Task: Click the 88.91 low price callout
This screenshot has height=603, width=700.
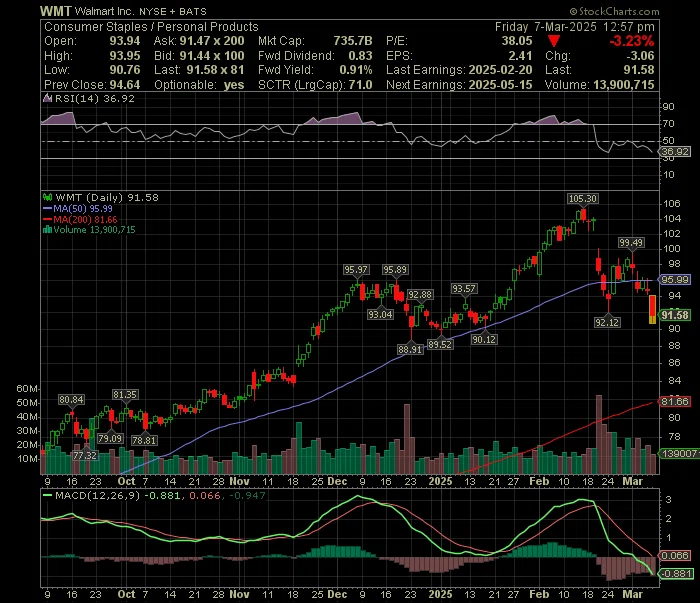Action: (410, 349)
